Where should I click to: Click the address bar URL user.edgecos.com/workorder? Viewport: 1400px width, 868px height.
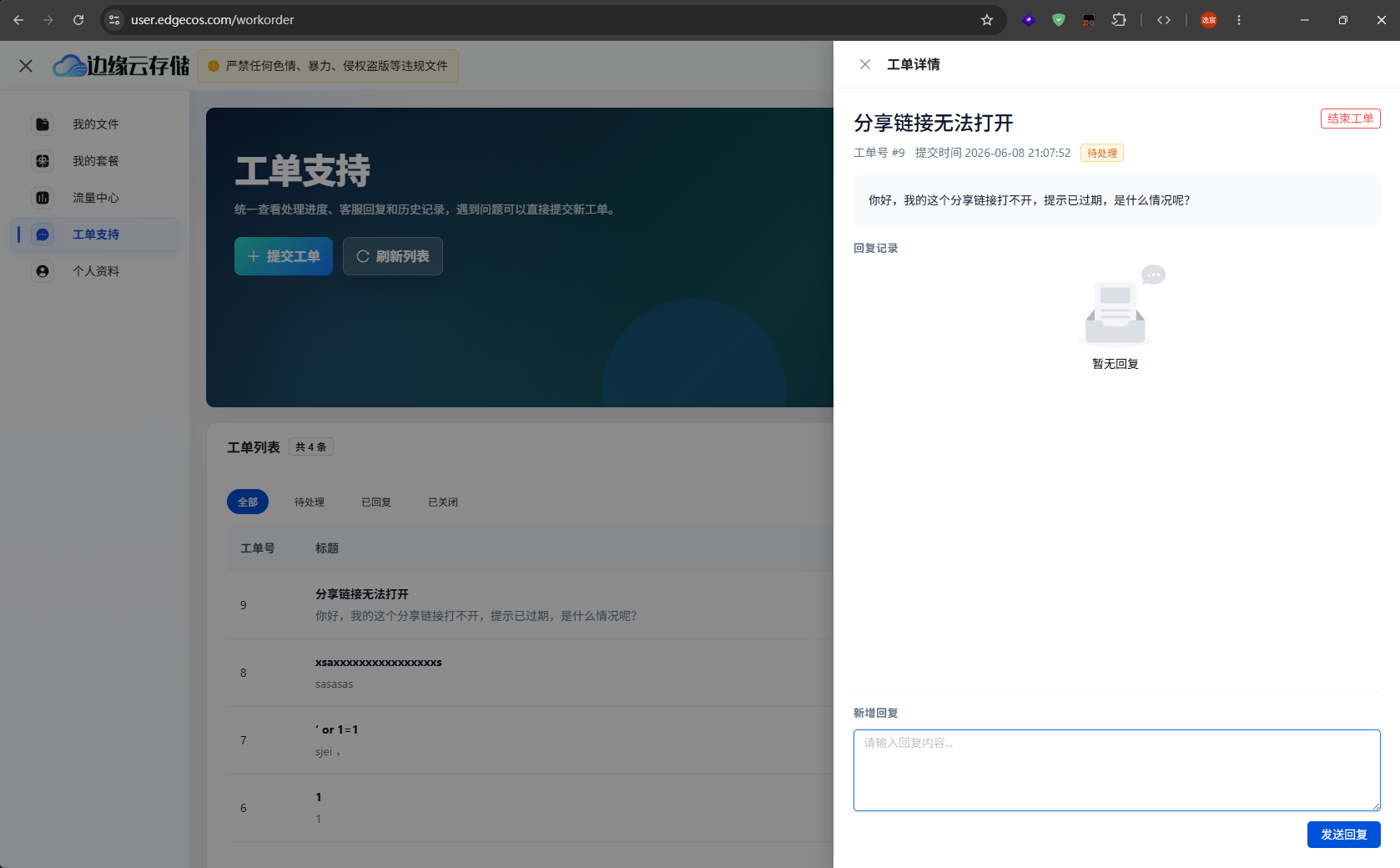click(213, 20)
